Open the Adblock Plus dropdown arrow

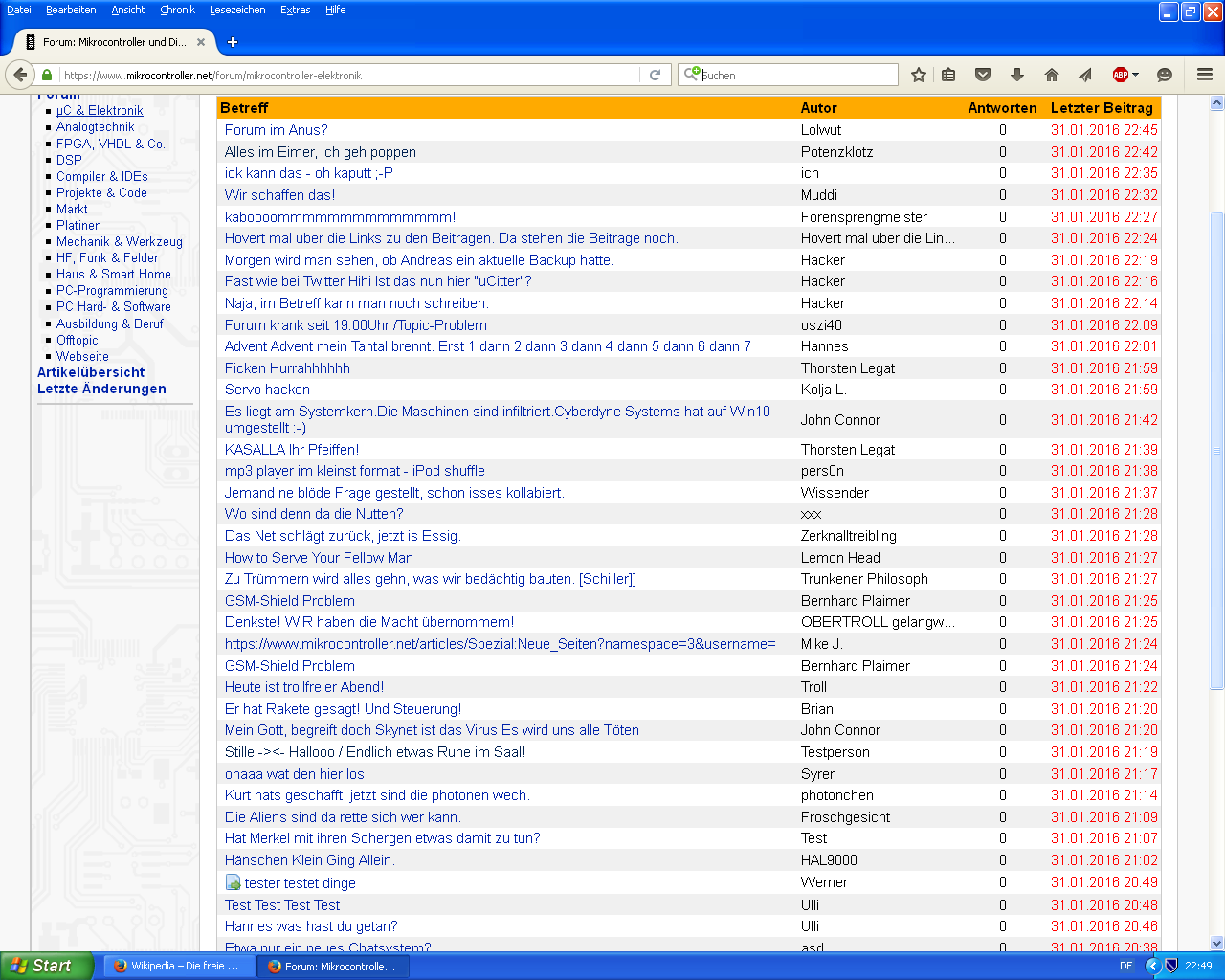1136,75
